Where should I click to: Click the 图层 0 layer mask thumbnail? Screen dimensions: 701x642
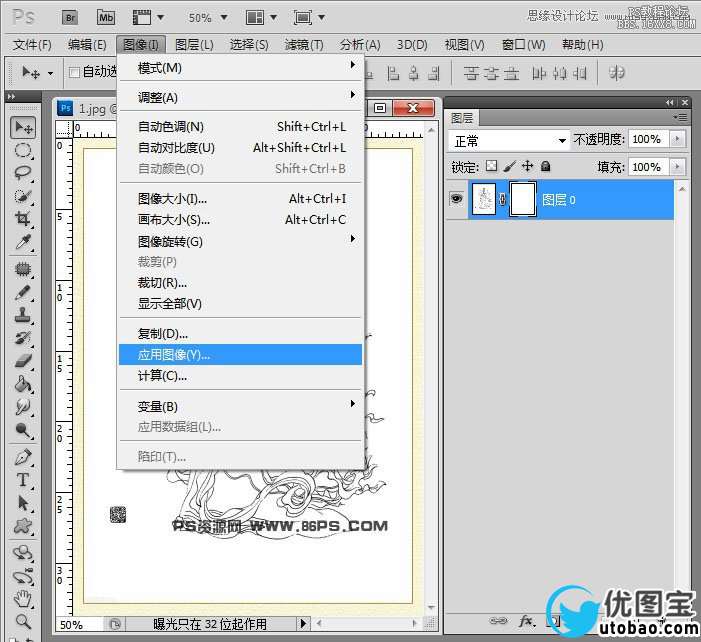click(523, 200)
